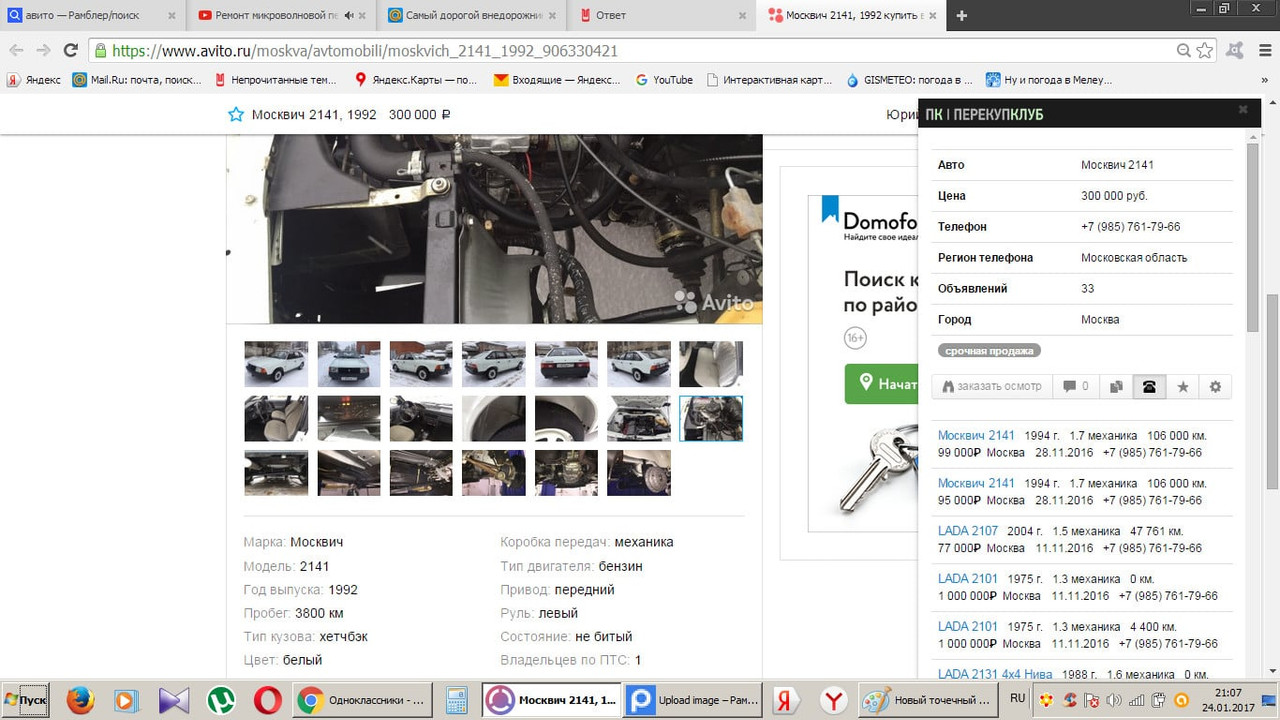Open a new browser tab
1280x720 pixels.
coord(962,15)
